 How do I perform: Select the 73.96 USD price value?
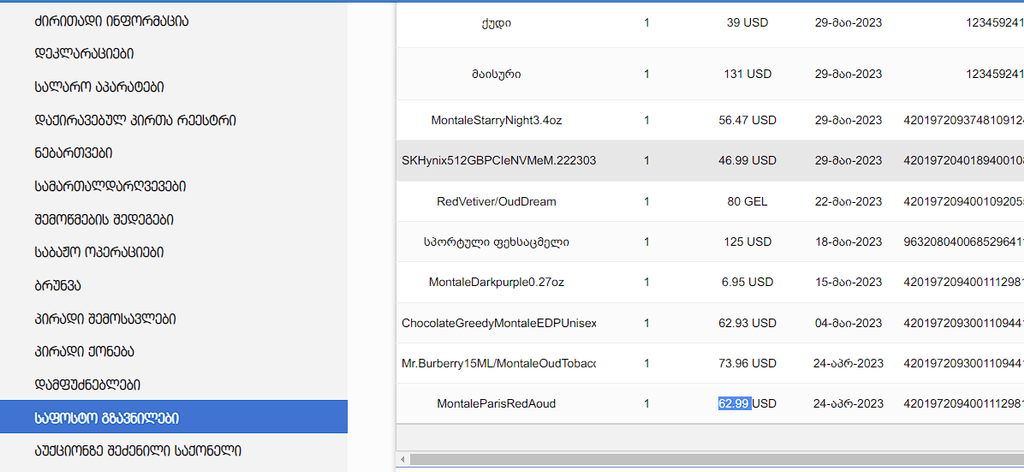click(x=747, y=363)
